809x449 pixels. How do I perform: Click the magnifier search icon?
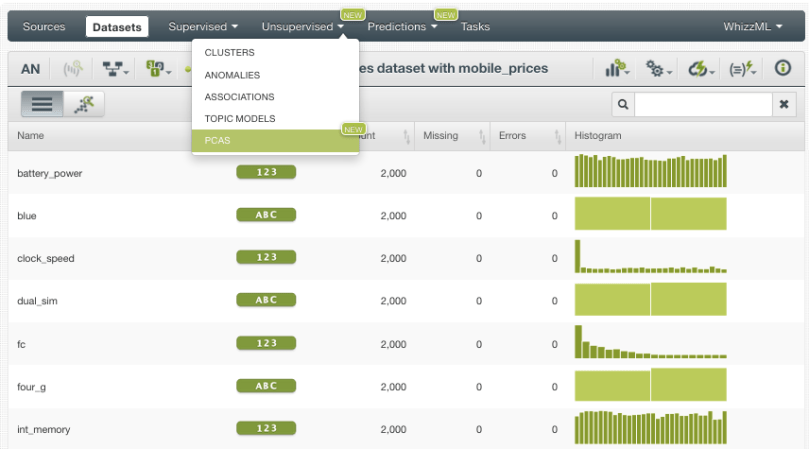point(623,104)
